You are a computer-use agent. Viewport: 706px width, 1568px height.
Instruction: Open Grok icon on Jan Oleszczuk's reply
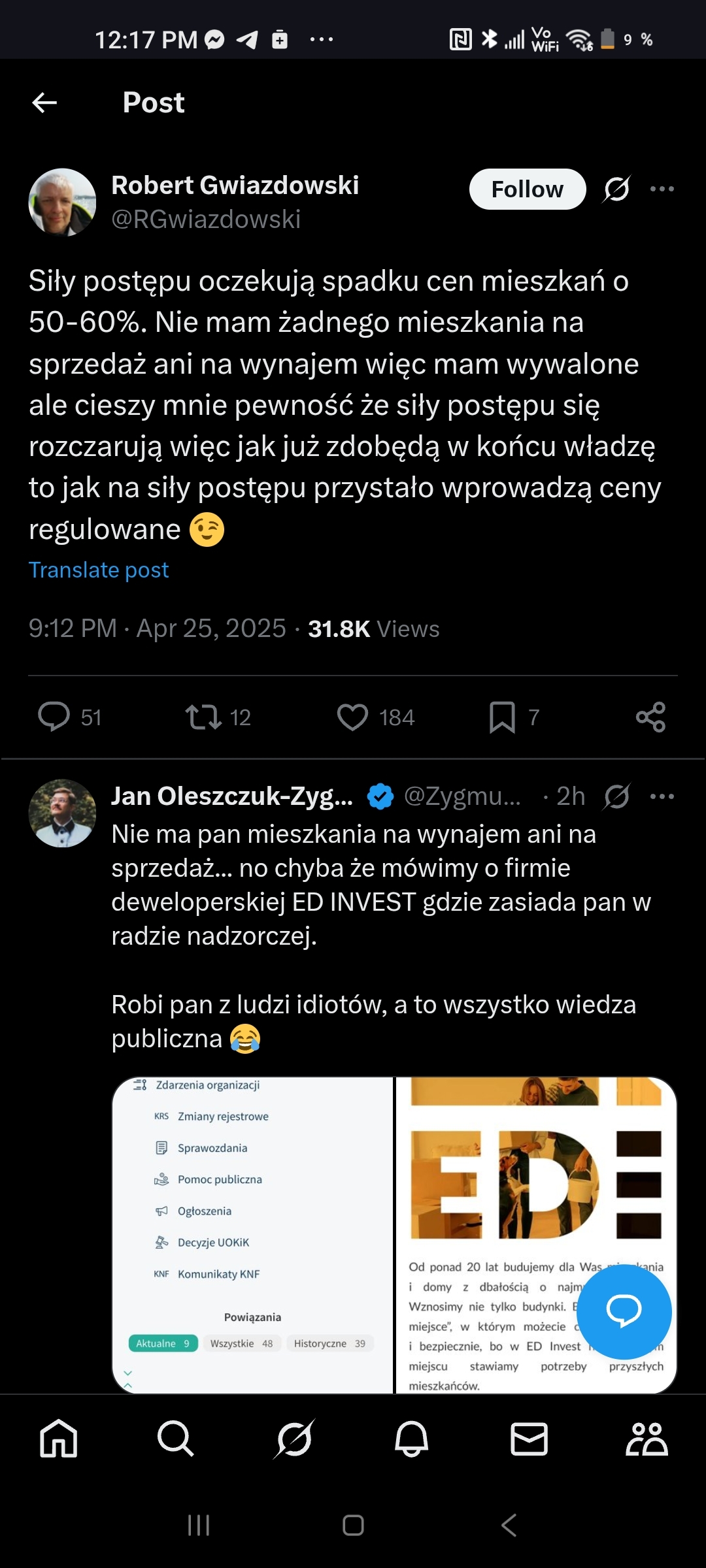click(616, 796)
